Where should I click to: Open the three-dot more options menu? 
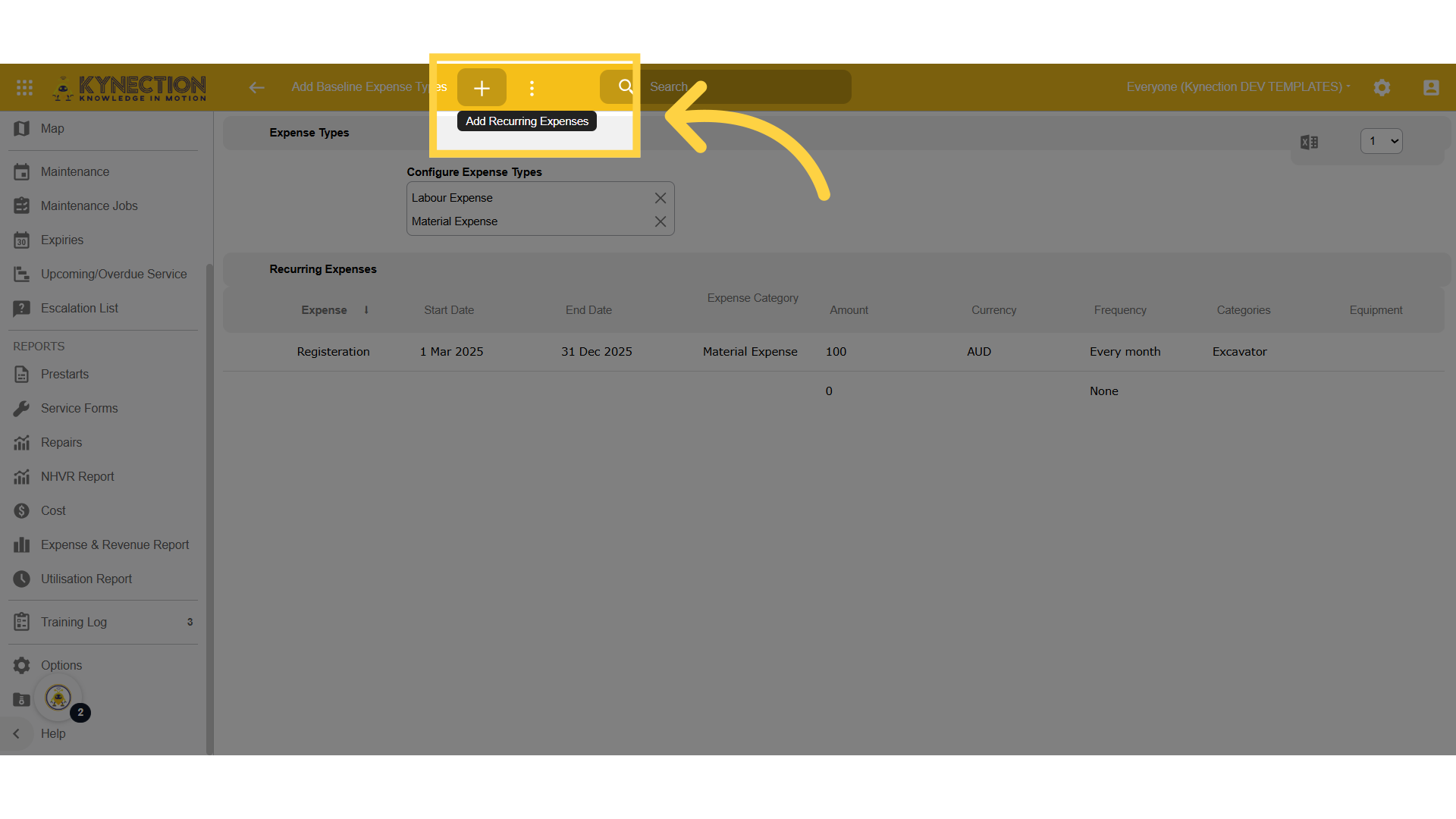(x=532, y=88)
